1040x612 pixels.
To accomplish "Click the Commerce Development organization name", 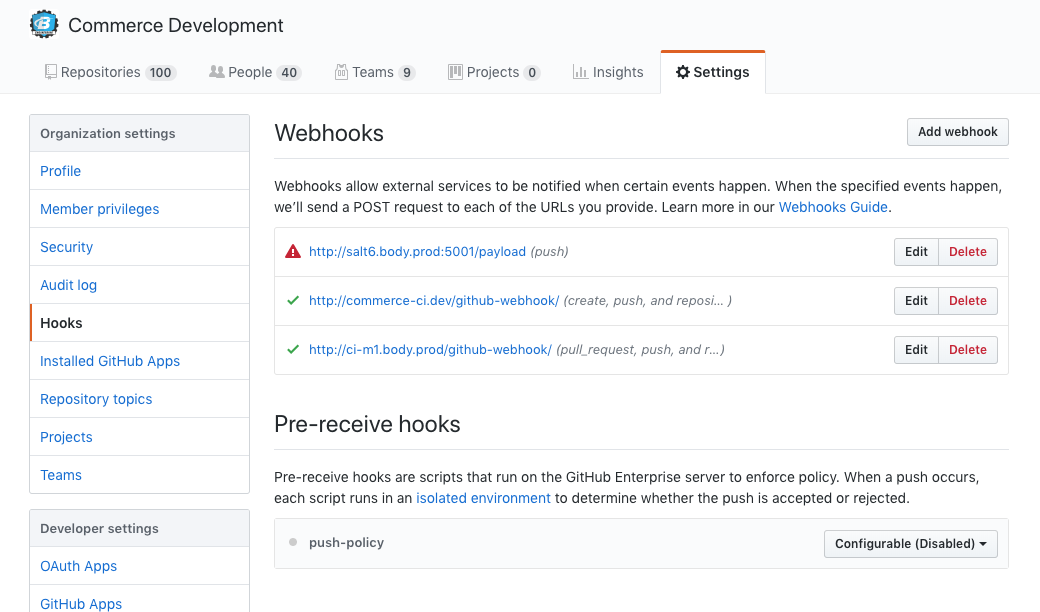I will point(176,25).
